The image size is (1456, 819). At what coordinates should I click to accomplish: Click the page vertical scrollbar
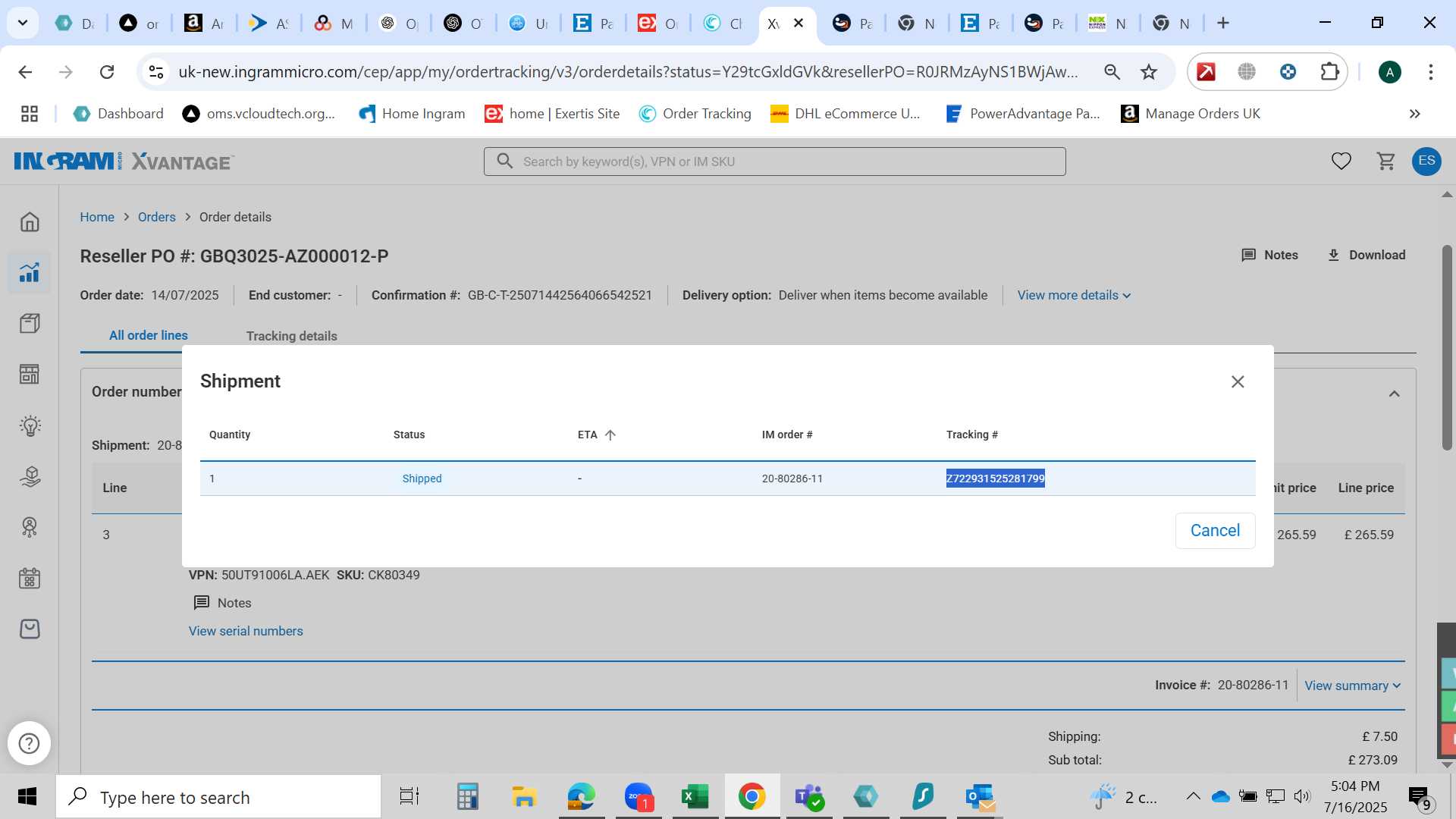pyautogui.click(x=1447, y=347)
